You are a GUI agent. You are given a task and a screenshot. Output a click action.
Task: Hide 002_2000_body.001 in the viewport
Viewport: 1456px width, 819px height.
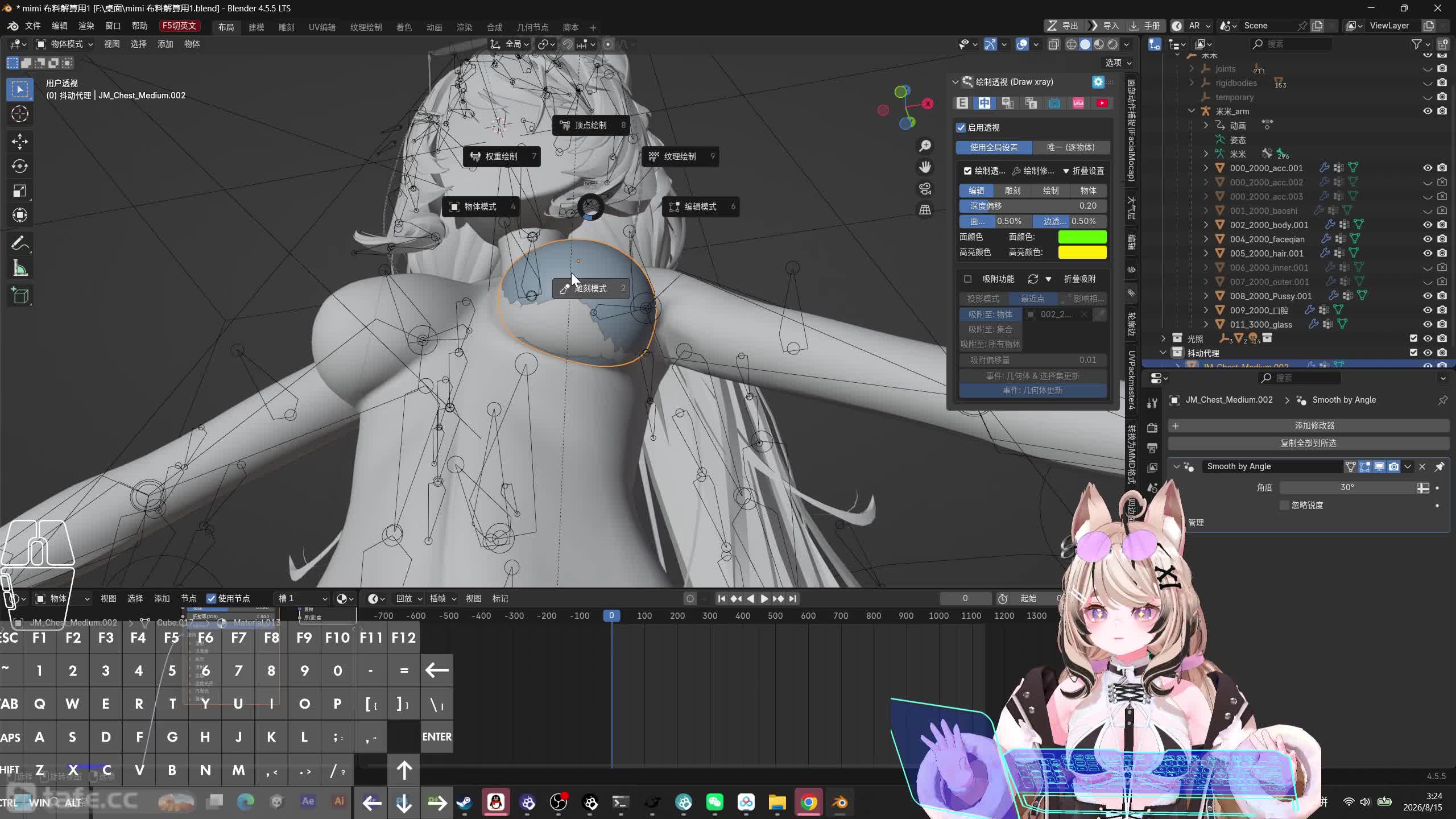1428,225
